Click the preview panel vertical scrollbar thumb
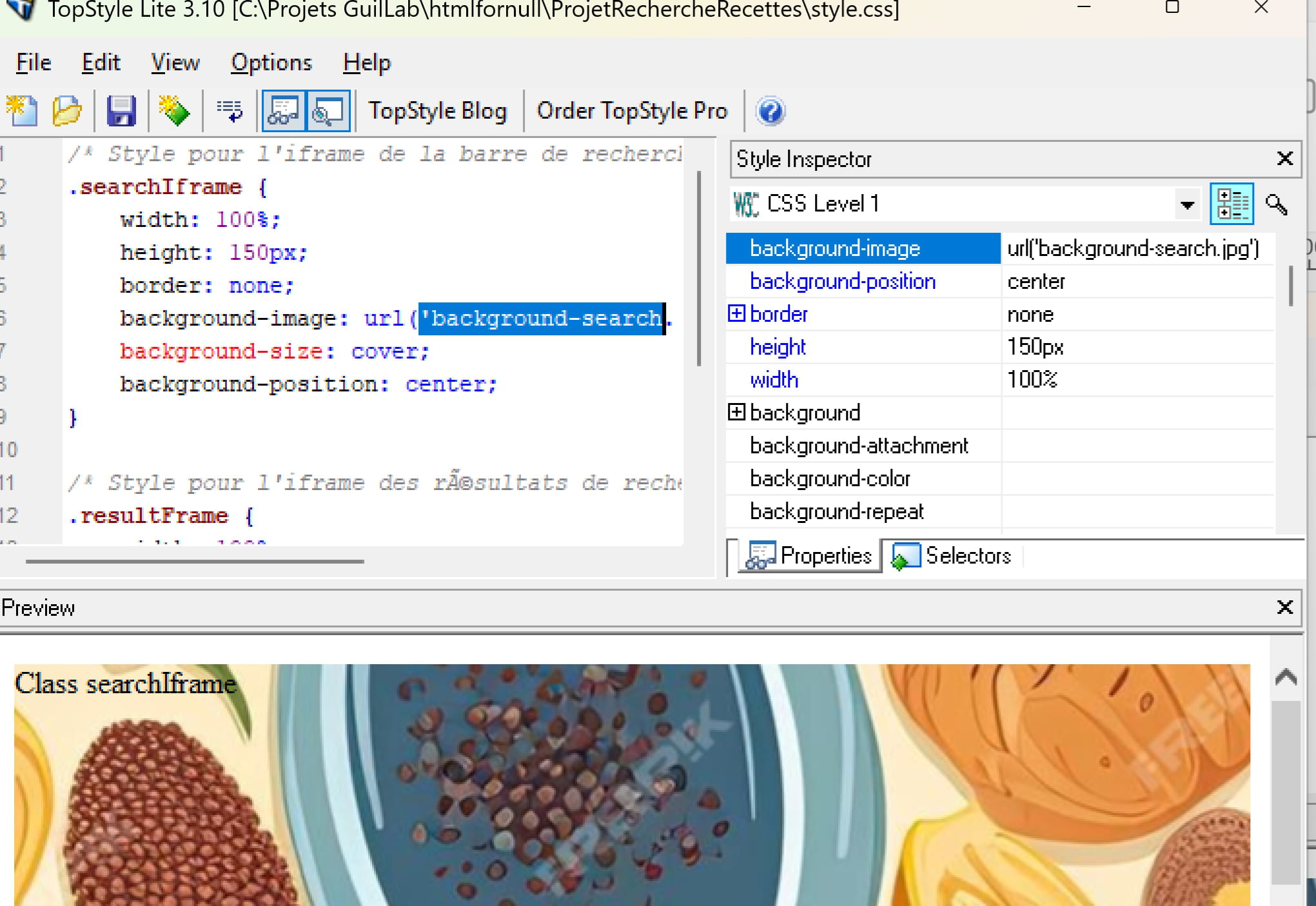Image resolution: width=1316 pixels, height=906 pixels. click(1286, 793)
